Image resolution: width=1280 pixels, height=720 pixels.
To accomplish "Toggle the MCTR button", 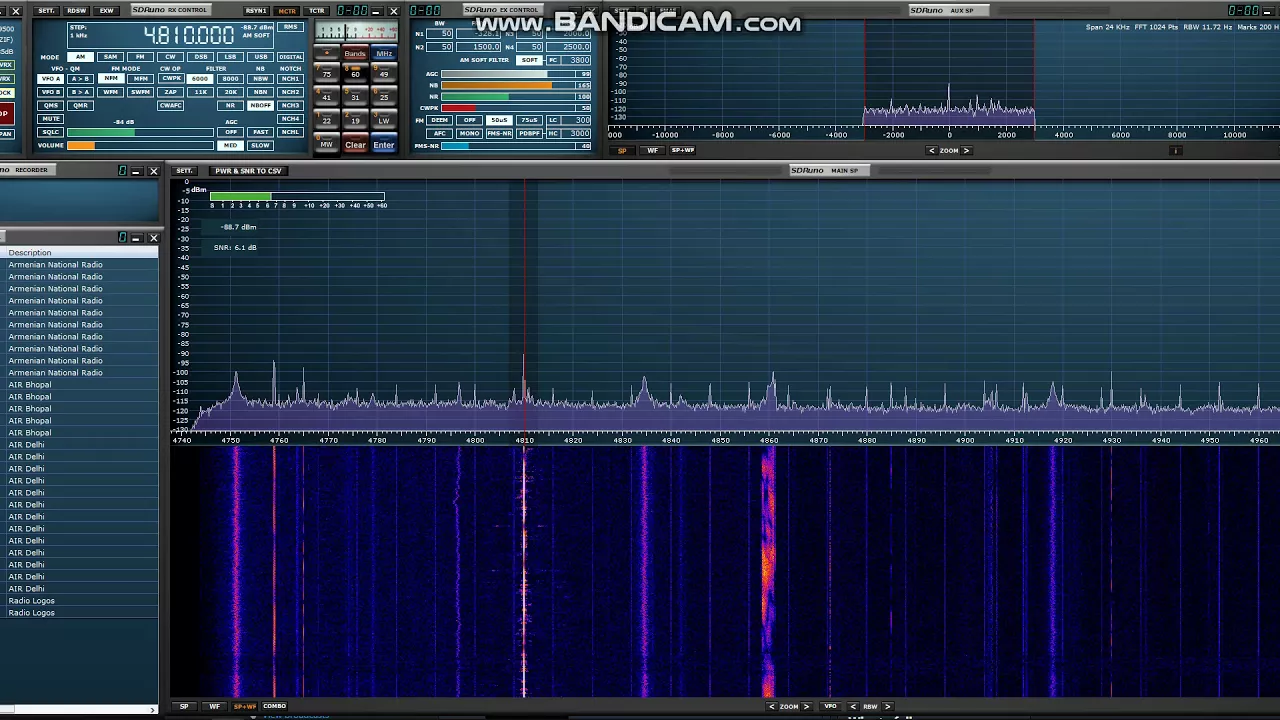I will [x=287, y=11].
